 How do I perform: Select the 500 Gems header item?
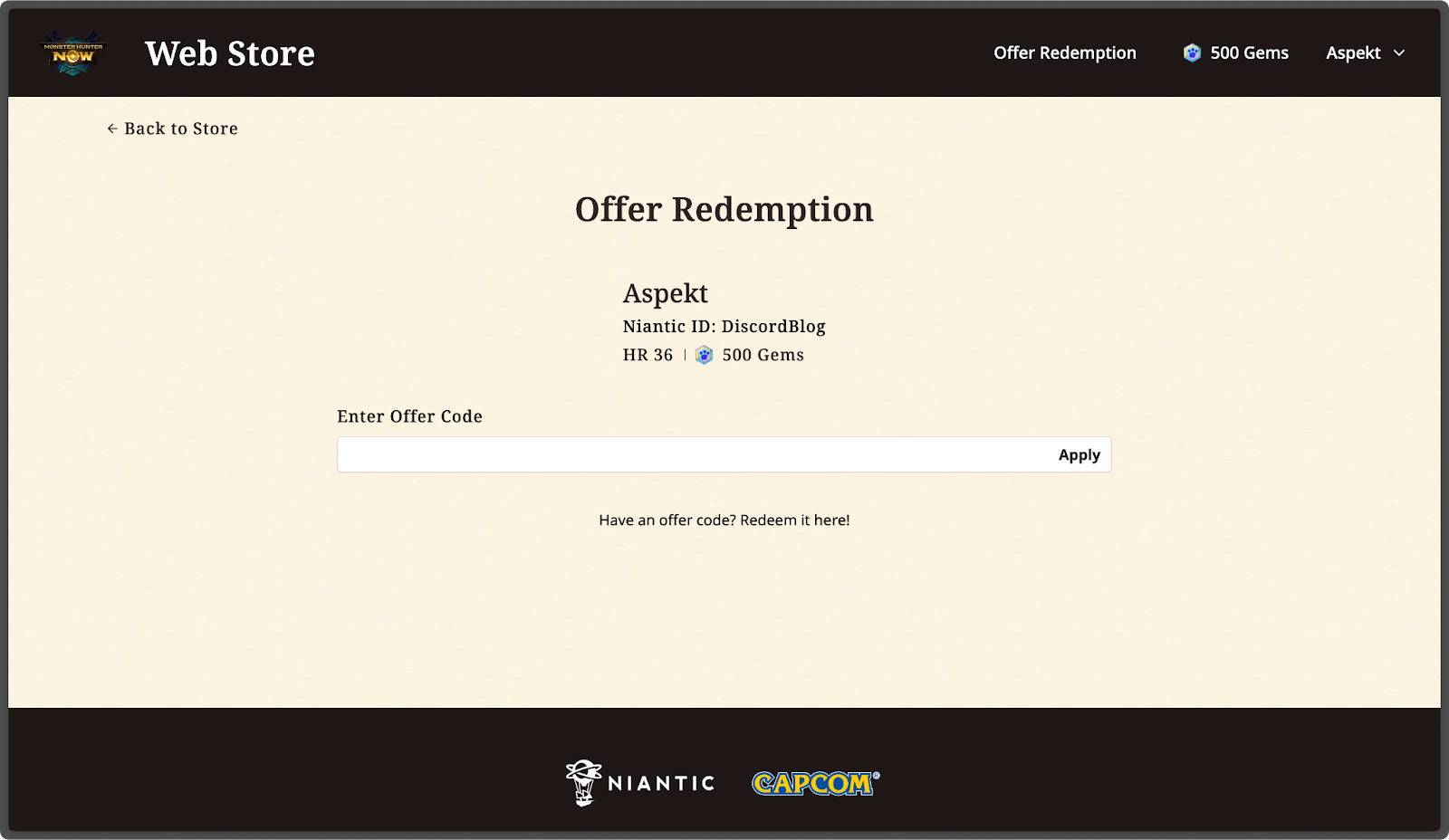coord(1236,53)
